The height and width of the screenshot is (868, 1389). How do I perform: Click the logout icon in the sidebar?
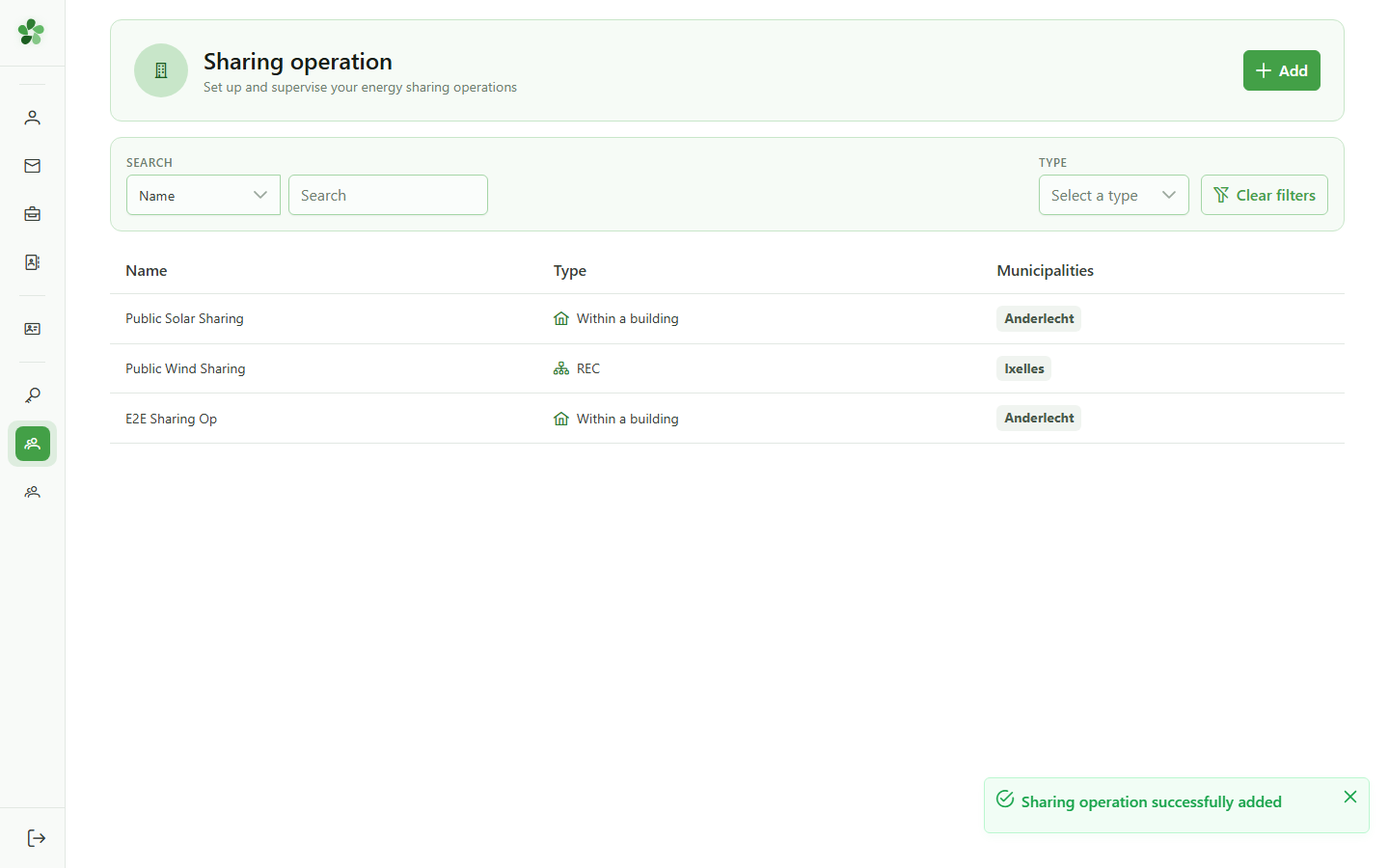[x=36, y=838]
